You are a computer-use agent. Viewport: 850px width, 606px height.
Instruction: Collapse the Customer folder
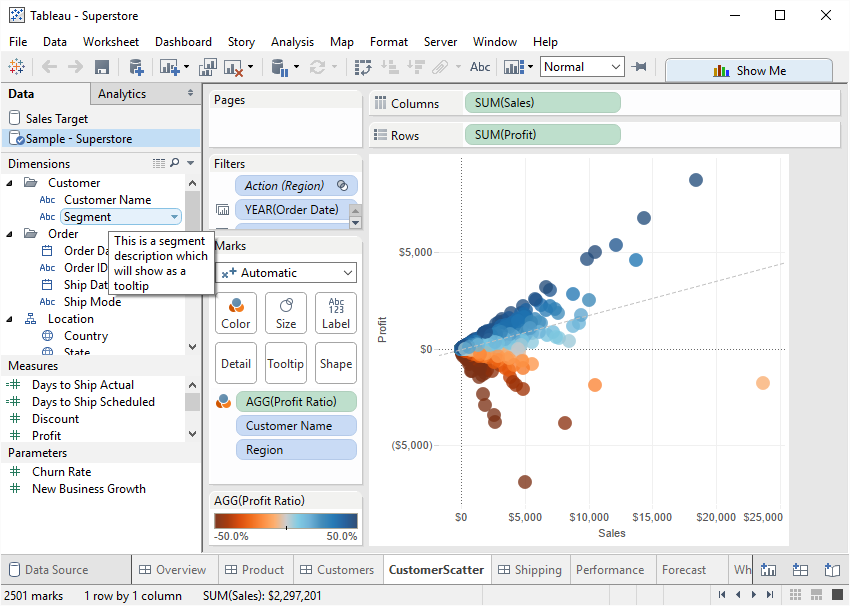click(x=9, y=183)
